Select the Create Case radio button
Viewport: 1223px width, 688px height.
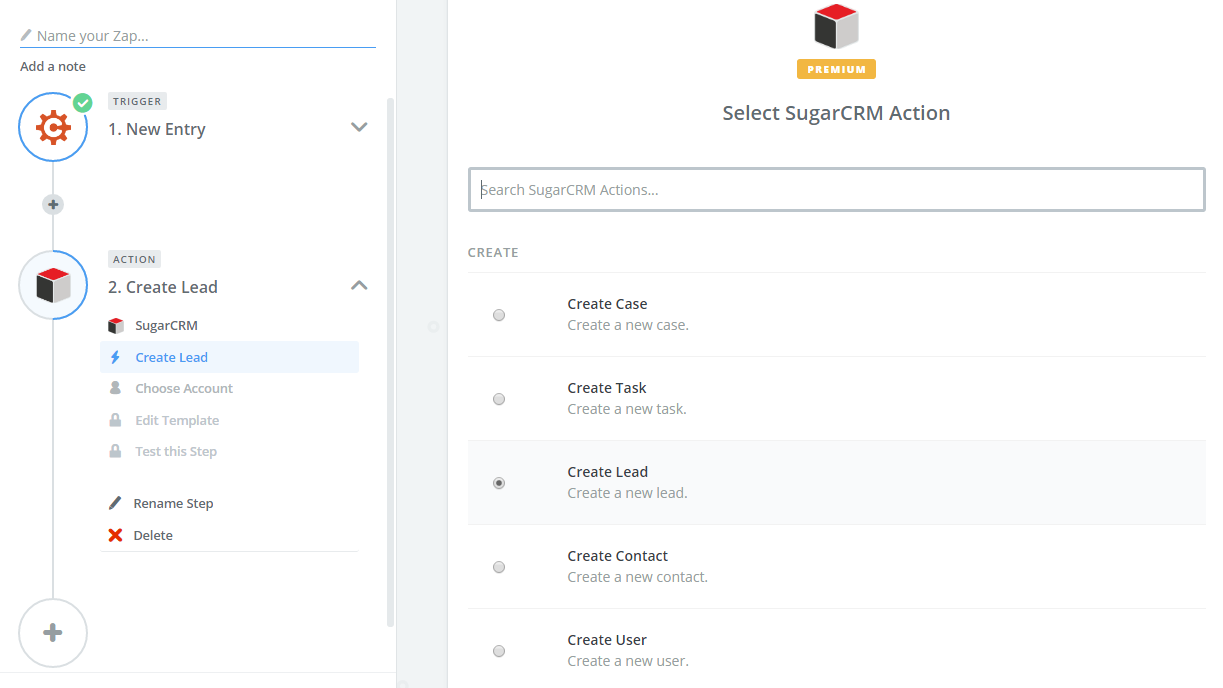click(x=499, y=314)
